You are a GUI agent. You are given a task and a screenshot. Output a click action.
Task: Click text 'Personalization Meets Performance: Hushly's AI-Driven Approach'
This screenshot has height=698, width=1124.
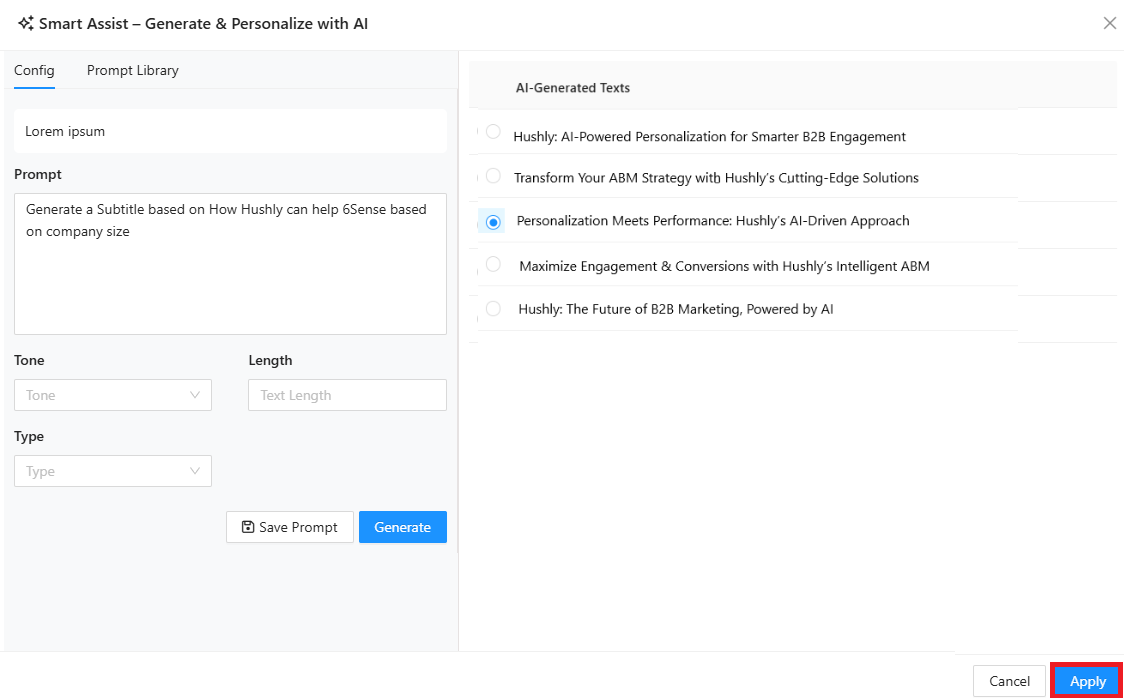coord(713,221)
